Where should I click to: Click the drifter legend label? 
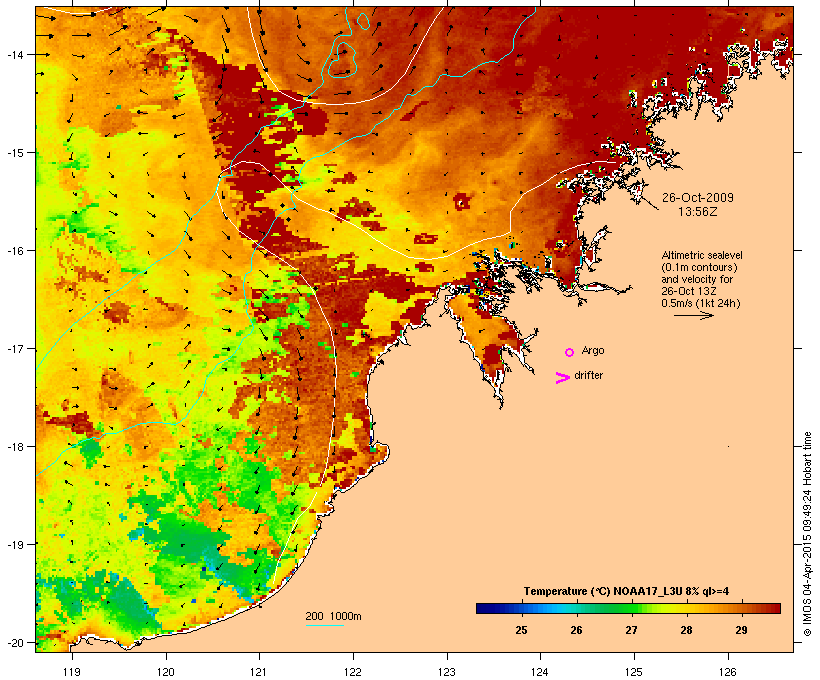pos(588,375)
